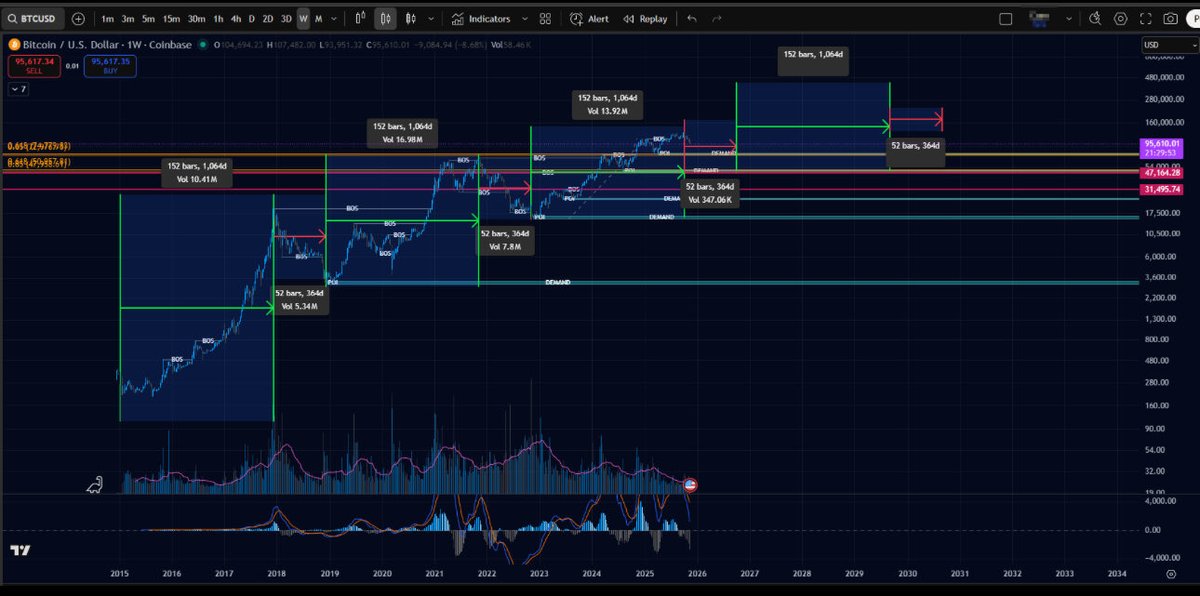Select the Bars chart style icon
The width and height of the screenshot is (1200, 596).
point(361,19)
